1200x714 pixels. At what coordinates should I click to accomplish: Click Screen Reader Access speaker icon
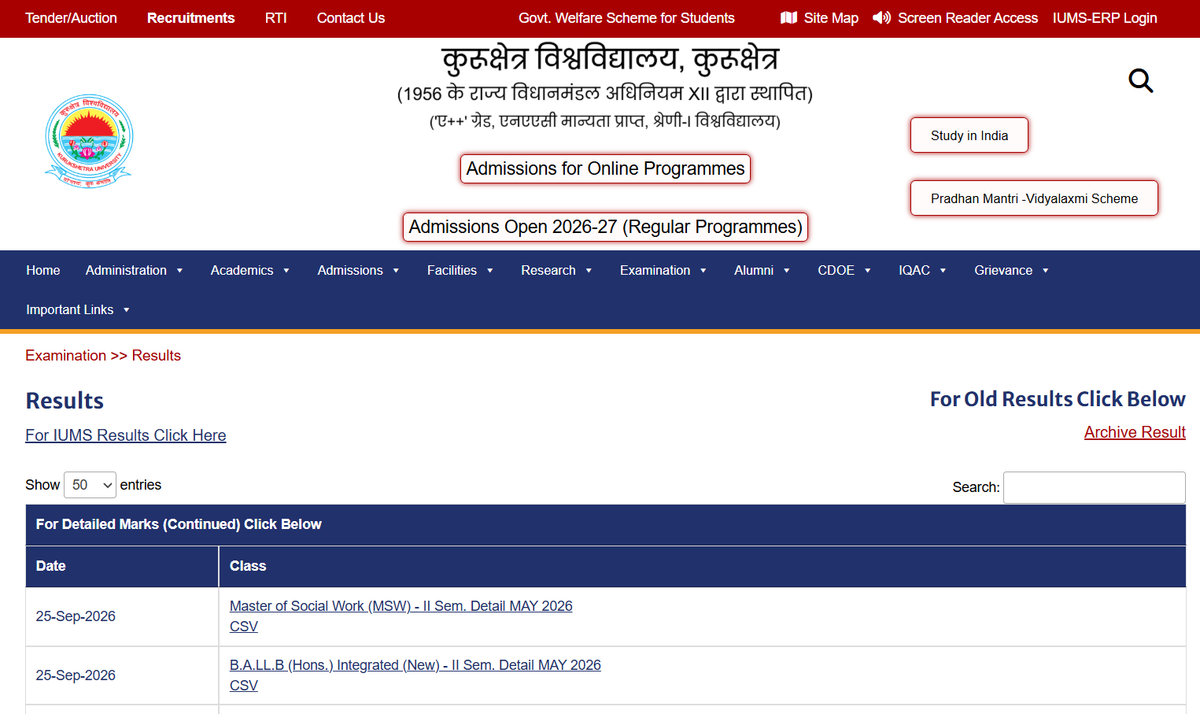pyautogui.click(x=881, y=18)
